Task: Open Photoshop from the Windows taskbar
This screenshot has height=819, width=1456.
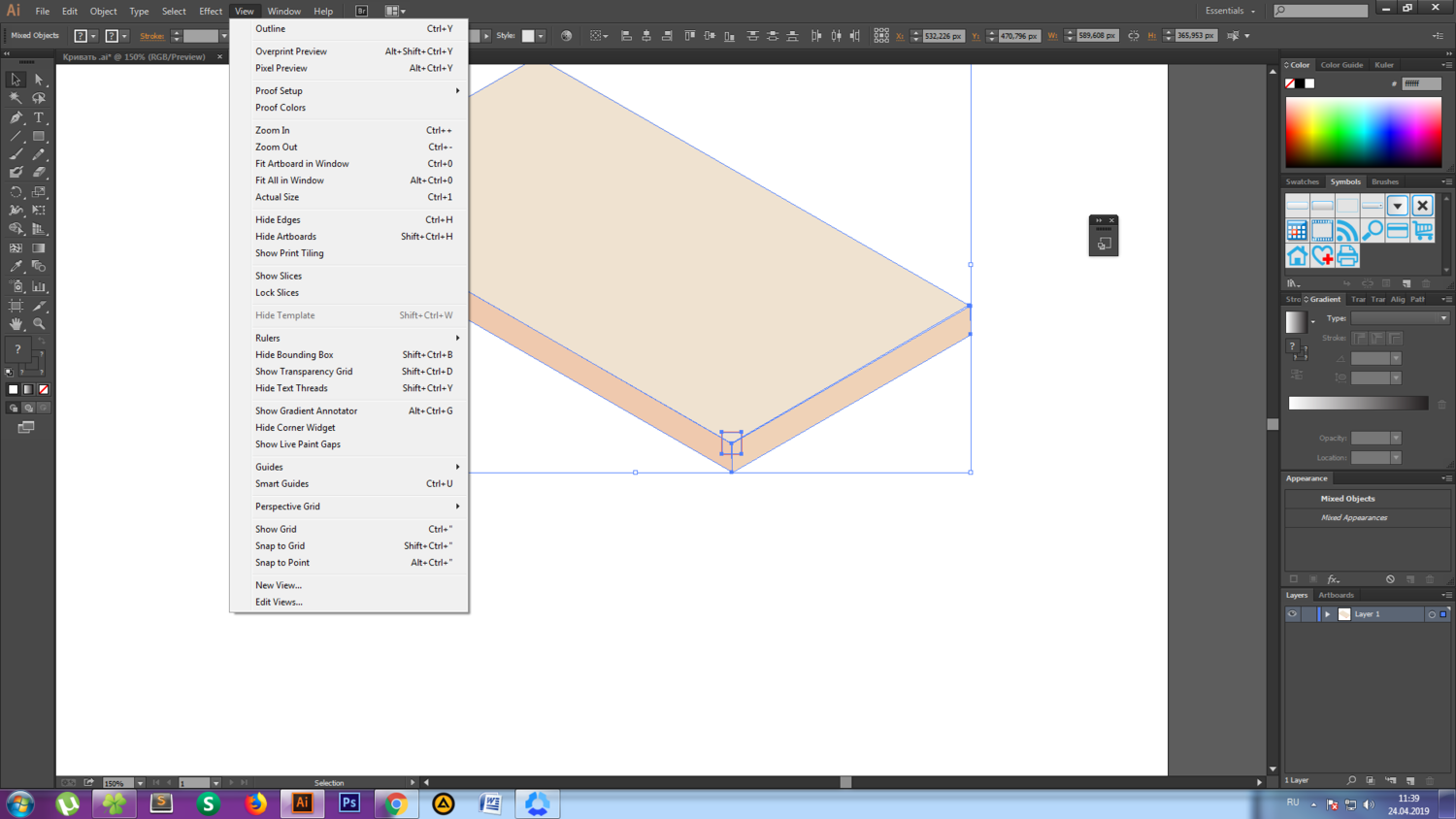Action: pos(349,803)
